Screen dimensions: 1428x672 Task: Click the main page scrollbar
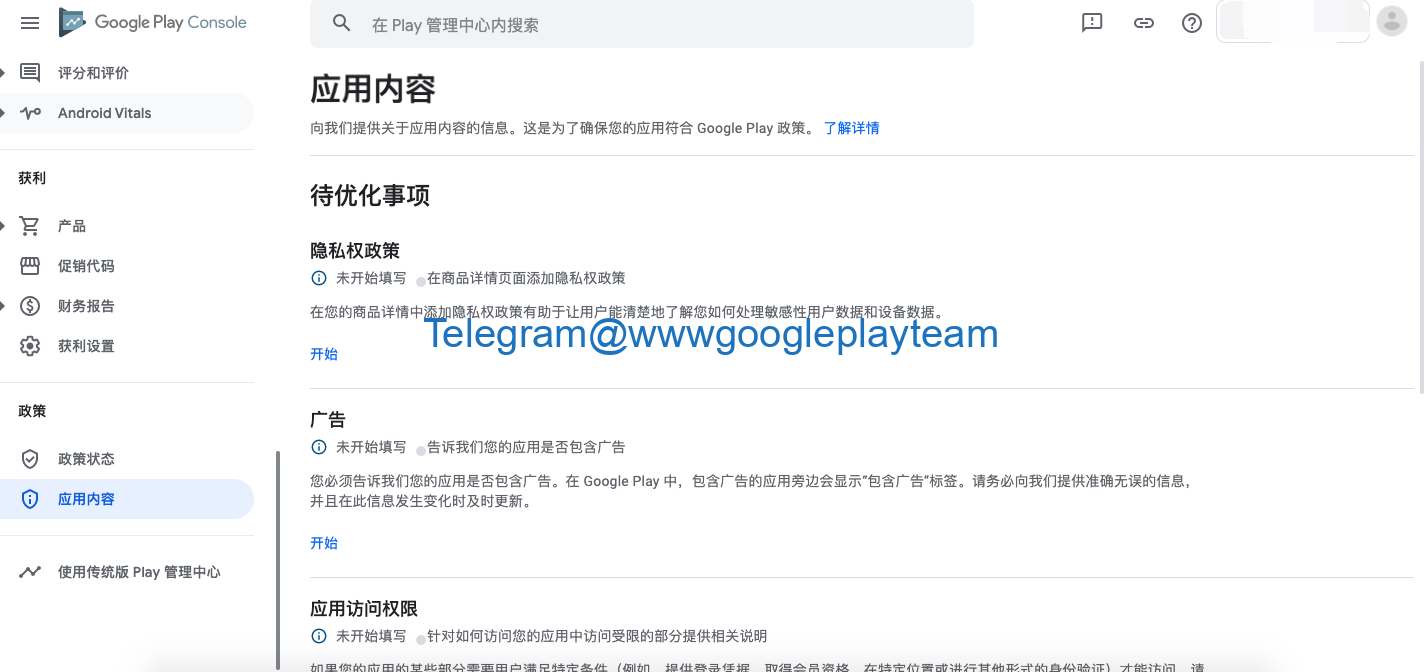click(1421, 227)
